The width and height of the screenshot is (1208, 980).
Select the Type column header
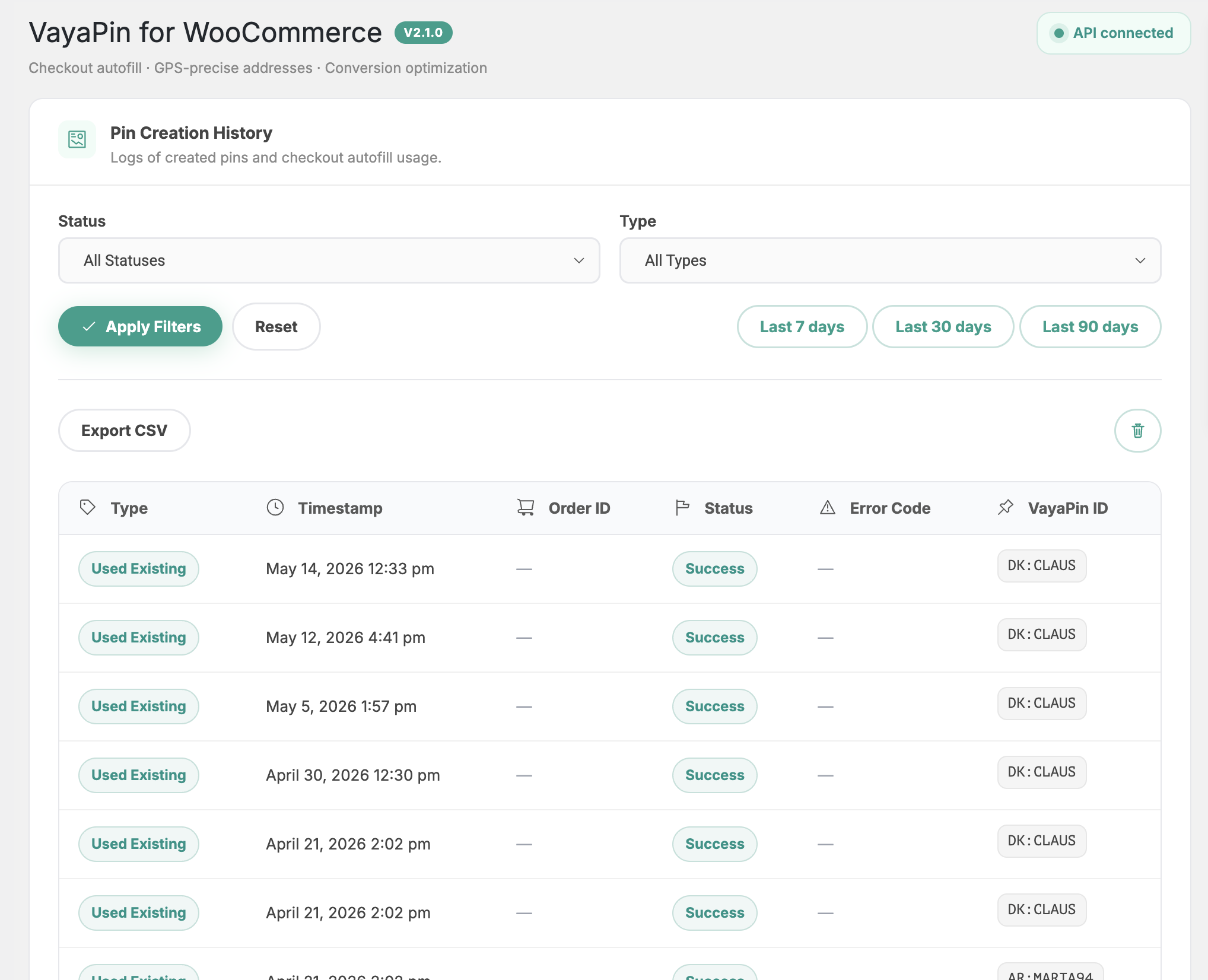[129, 508]
